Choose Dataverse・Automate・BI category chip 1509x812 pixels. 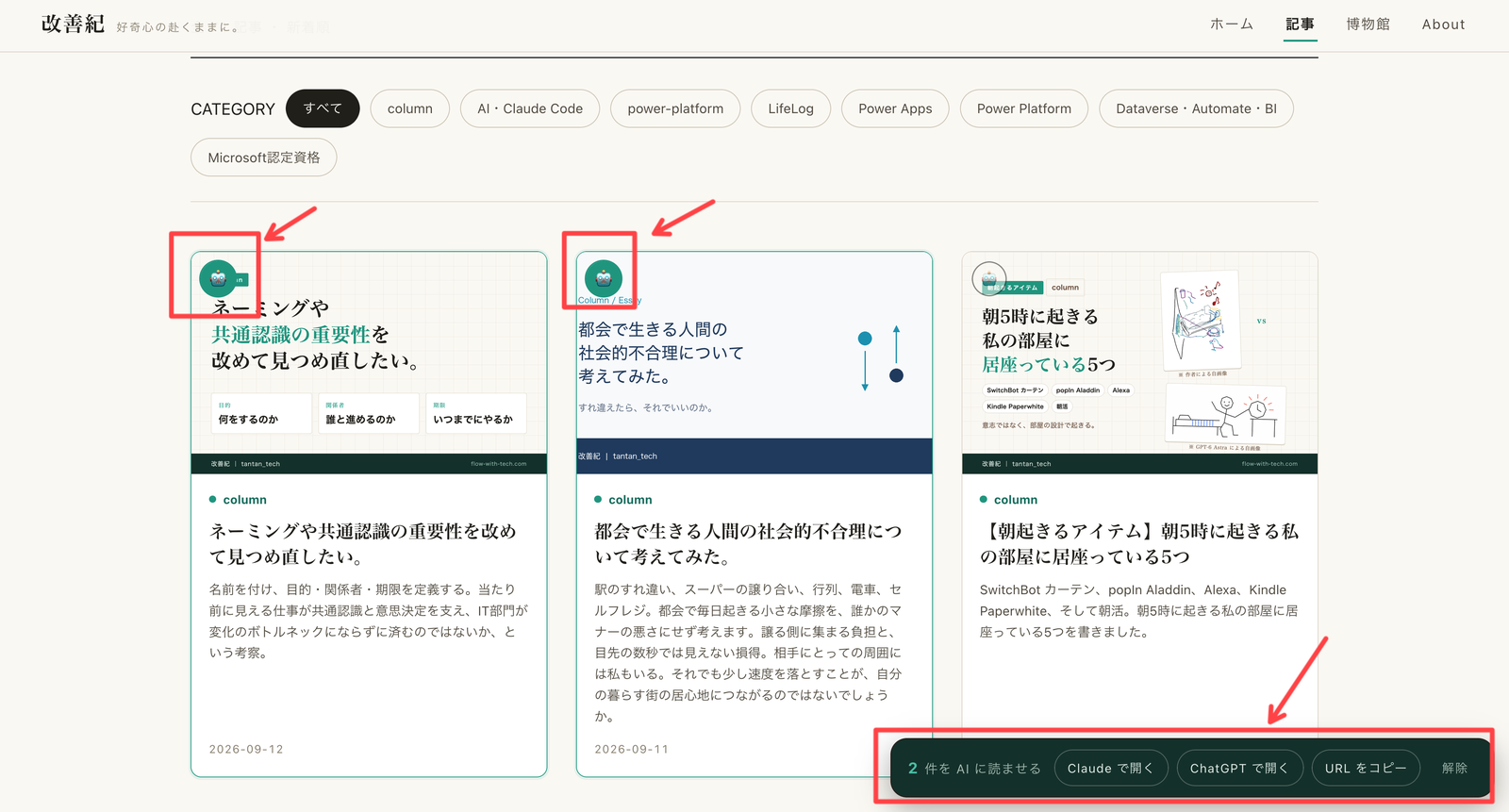click(1196, 108)
